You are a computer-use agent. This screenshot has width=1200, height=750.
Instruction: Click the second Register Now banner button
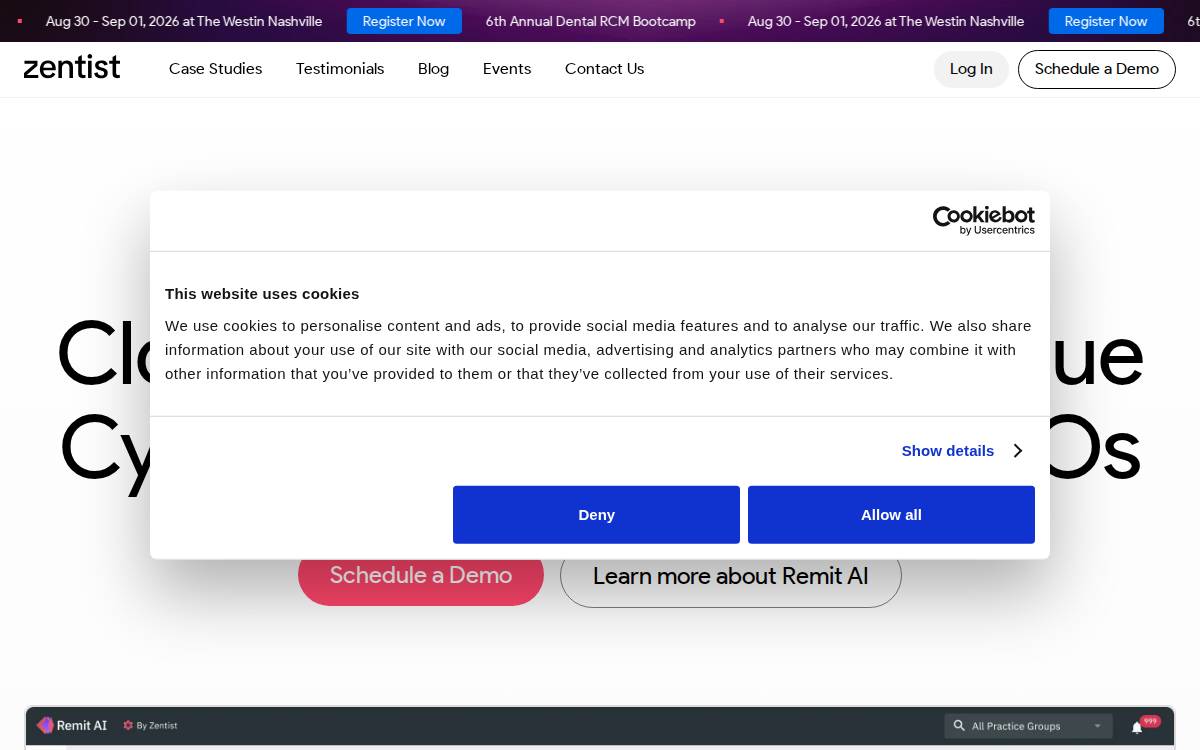(x=1106, y=21)
